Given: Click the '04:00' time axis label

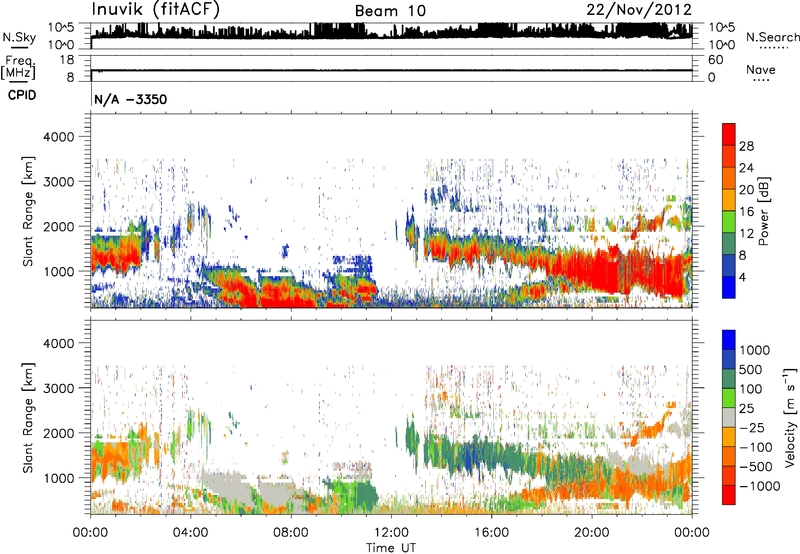Looking at the screenshot, I should (x=190, y=533).
